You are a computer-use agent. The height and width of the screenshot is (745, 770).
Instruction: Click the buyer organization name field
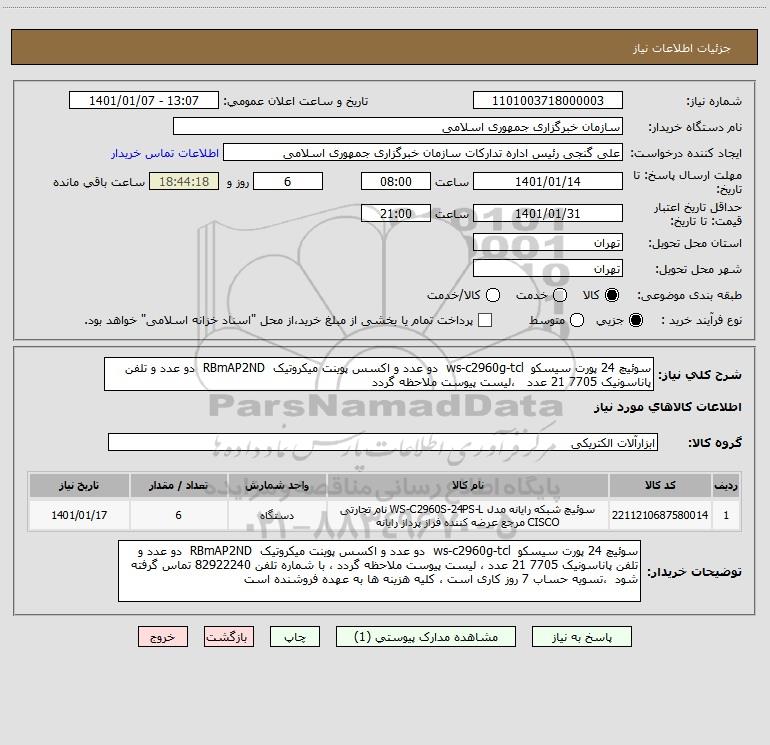(x=398, y=127)
